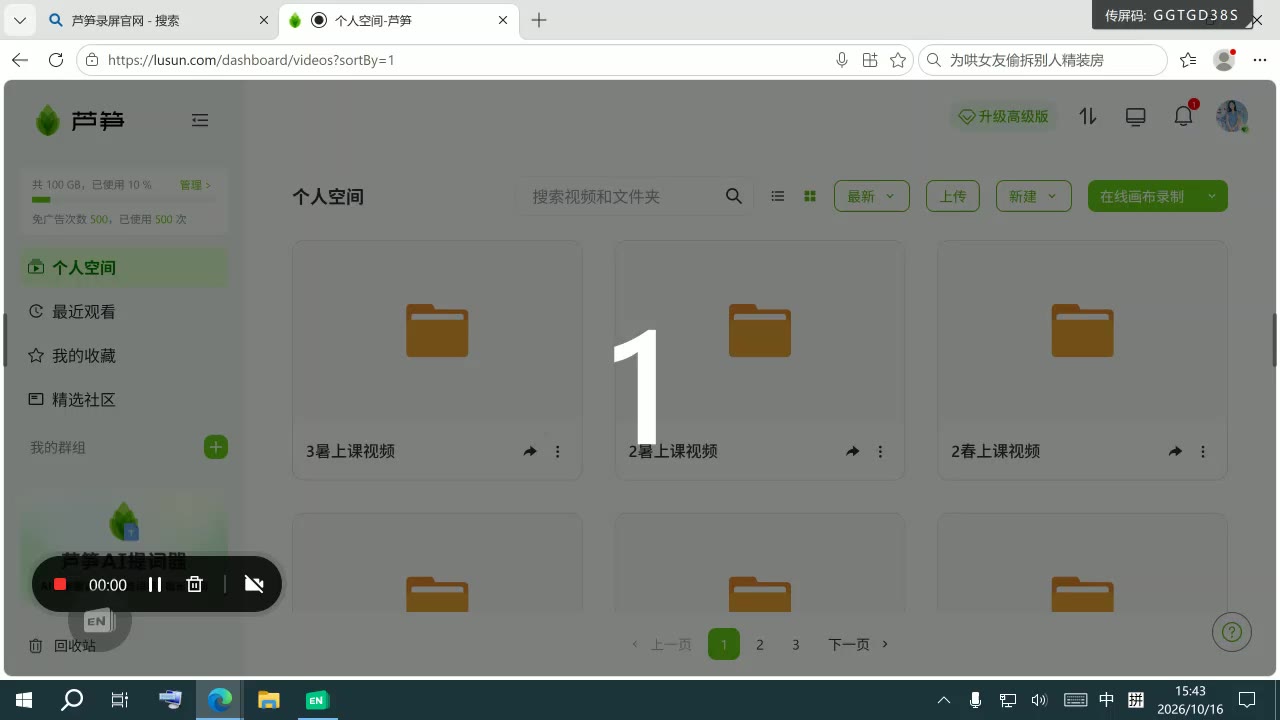Click 升级高级版 upgrade button

click(x=1003, y=117)
